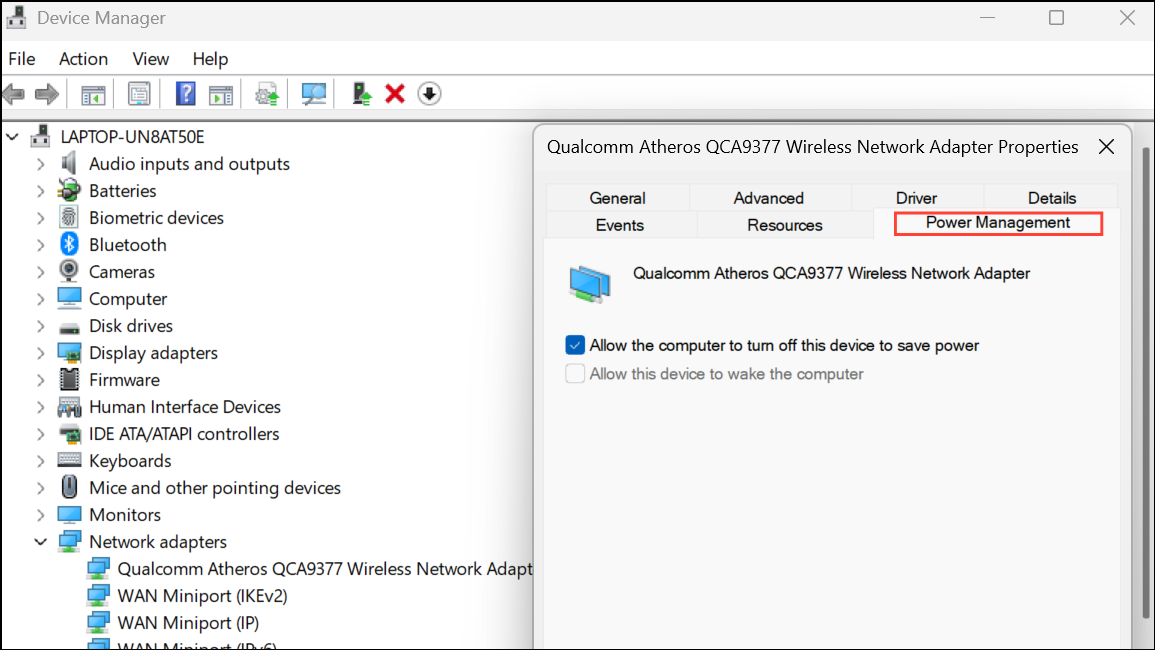Click the Keyboards category icon

pyautogui.click(x=69, y=460)
